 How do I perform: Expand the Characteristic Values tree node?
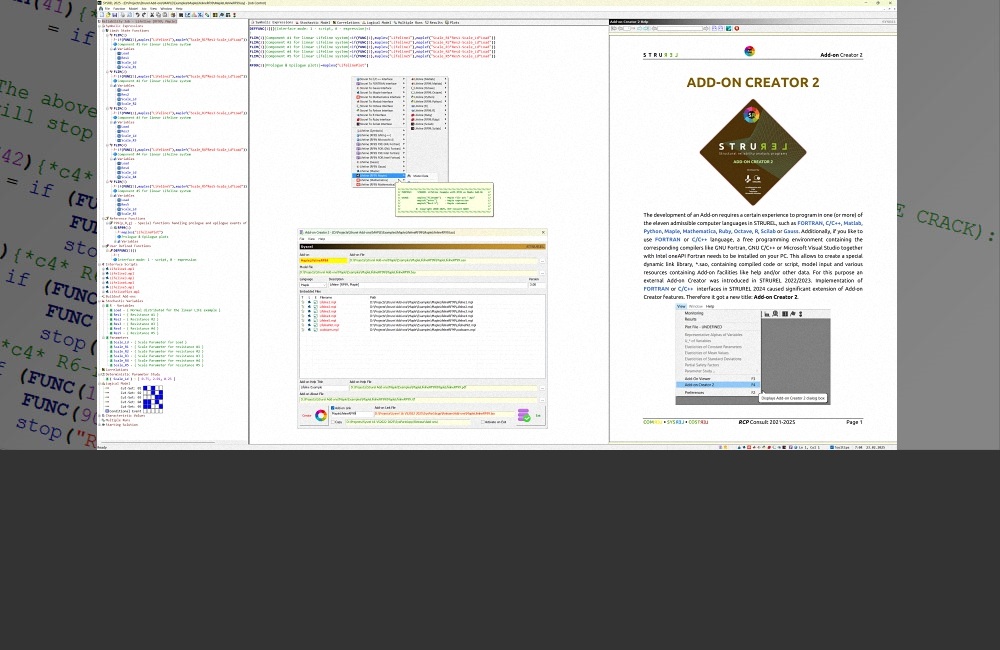pyautogui.click(x=100, y=416)
